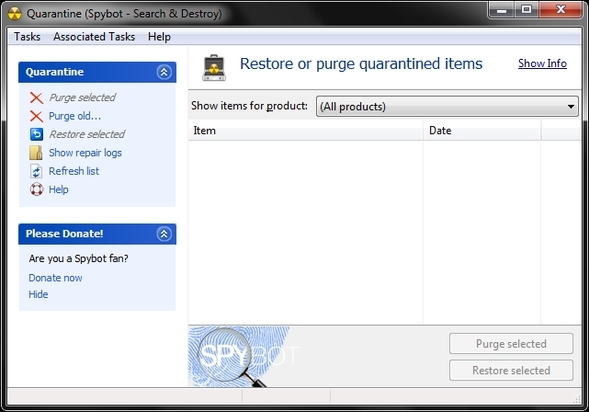
Task: Click the red X icon beside Purge old
Action: tap(36, 116)
